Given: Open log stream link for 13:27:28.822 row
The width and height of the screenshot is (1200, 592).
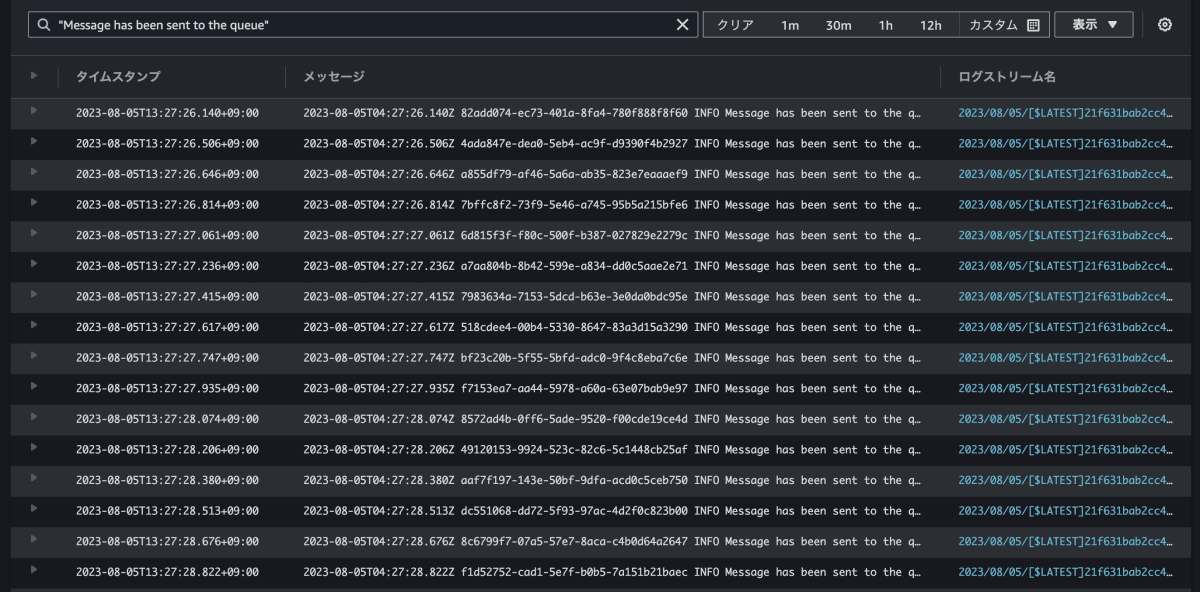Looking at the screenshot, I should 1066,572.
